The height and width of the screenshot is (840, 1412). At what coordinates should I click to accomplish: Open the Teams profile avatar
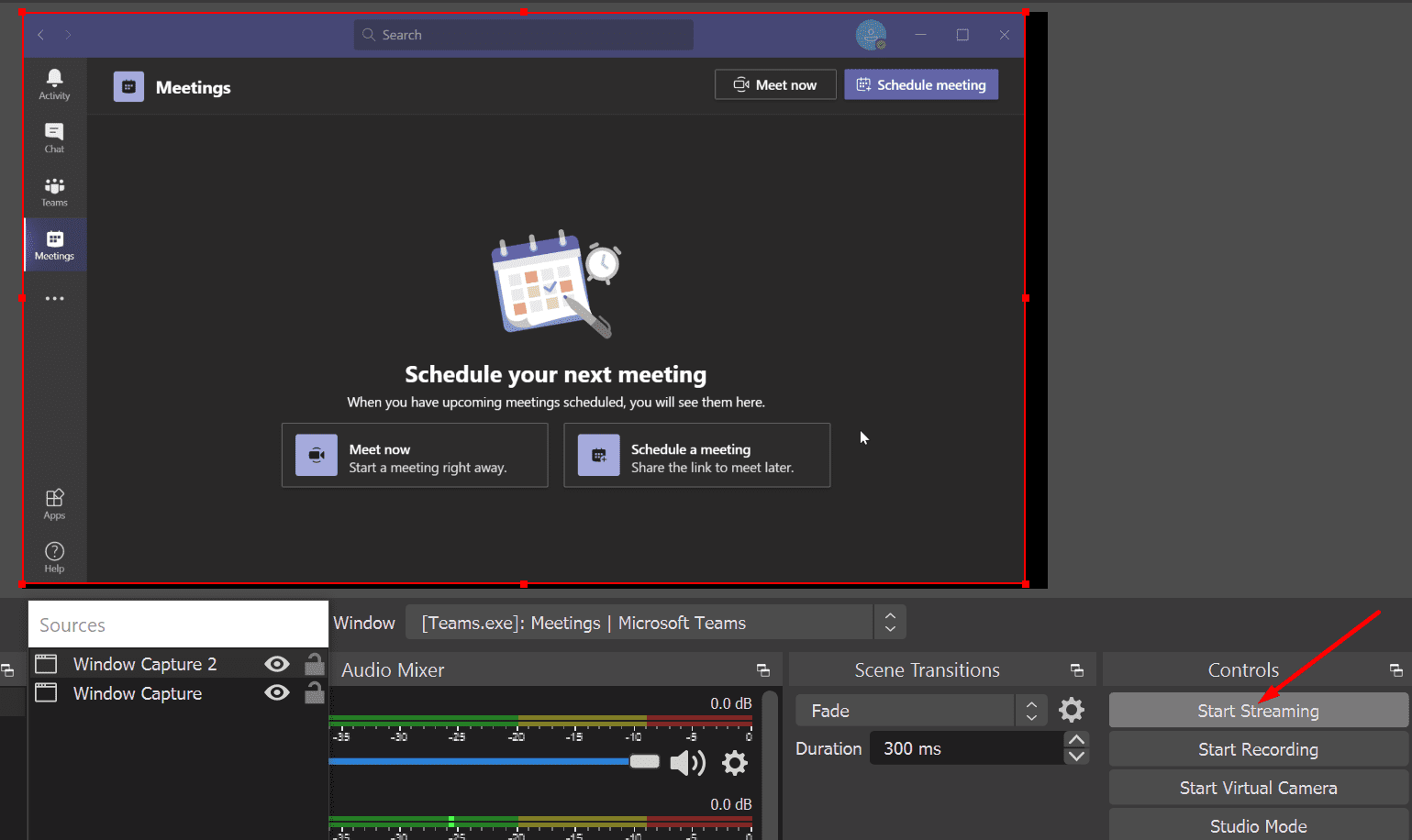(871, 35)
